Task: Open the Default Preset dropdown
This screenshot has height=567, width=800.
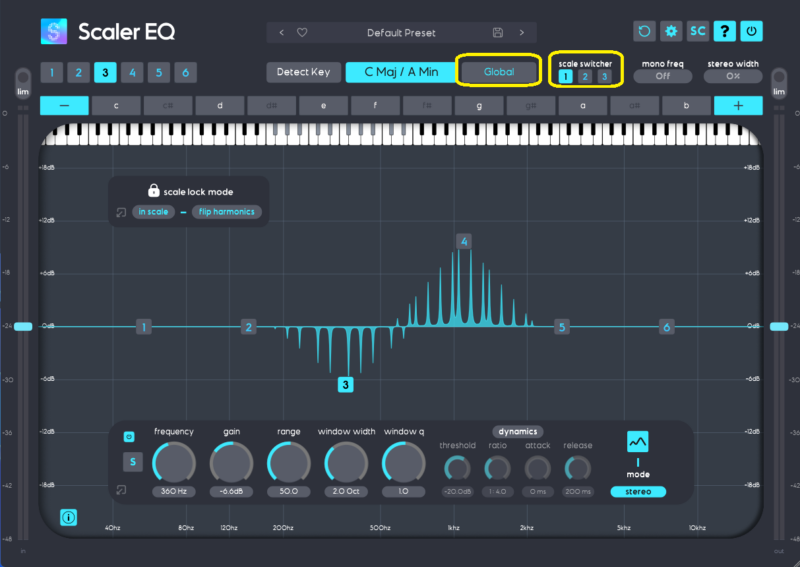Action: click(x=401, y=33)
